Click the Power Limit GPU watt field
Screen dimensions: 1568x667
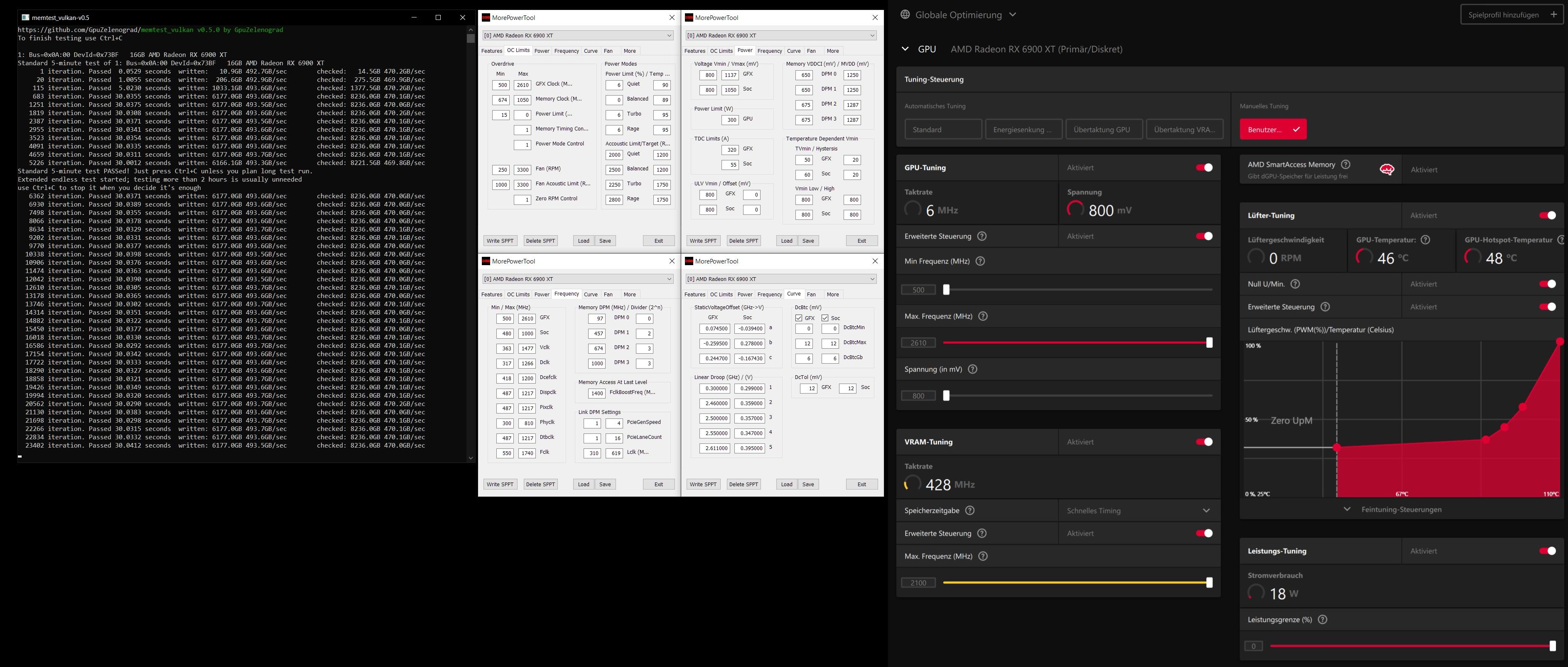(731, 120)
